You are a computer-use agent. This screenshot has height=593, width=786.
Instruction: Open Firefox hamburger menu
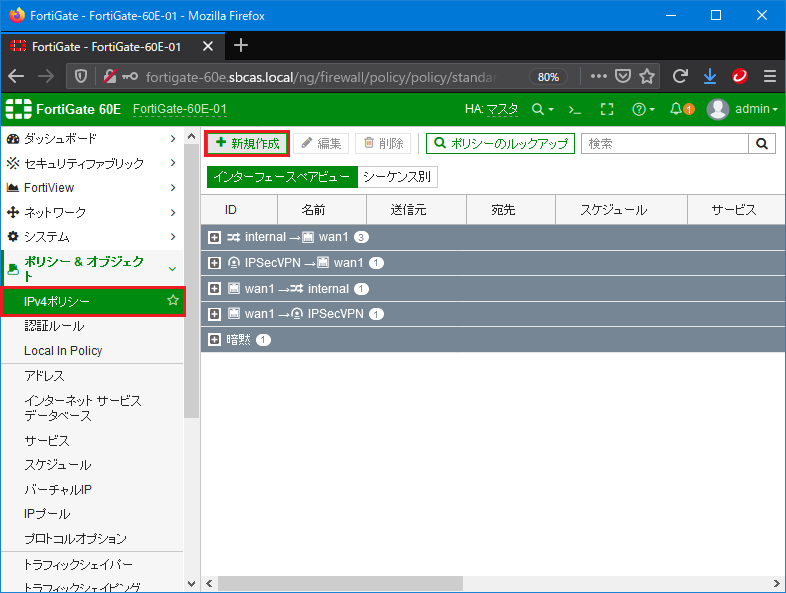pyautogui.click(x=770, y=76)
